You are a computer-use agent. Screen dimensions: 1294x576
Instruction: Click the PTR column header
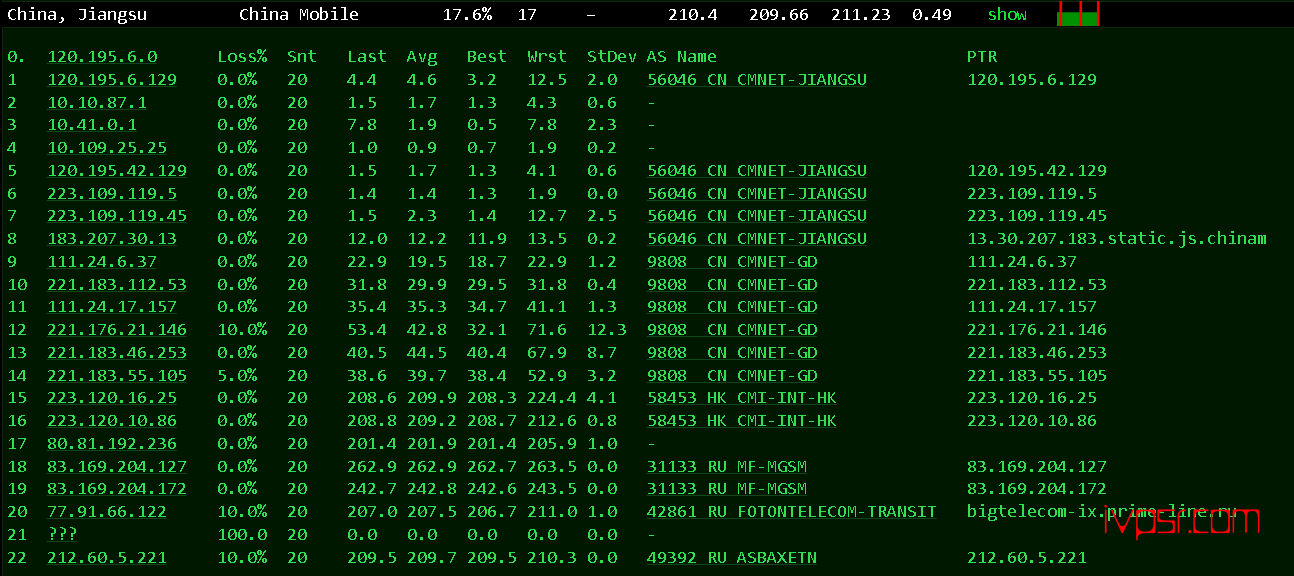982,57
